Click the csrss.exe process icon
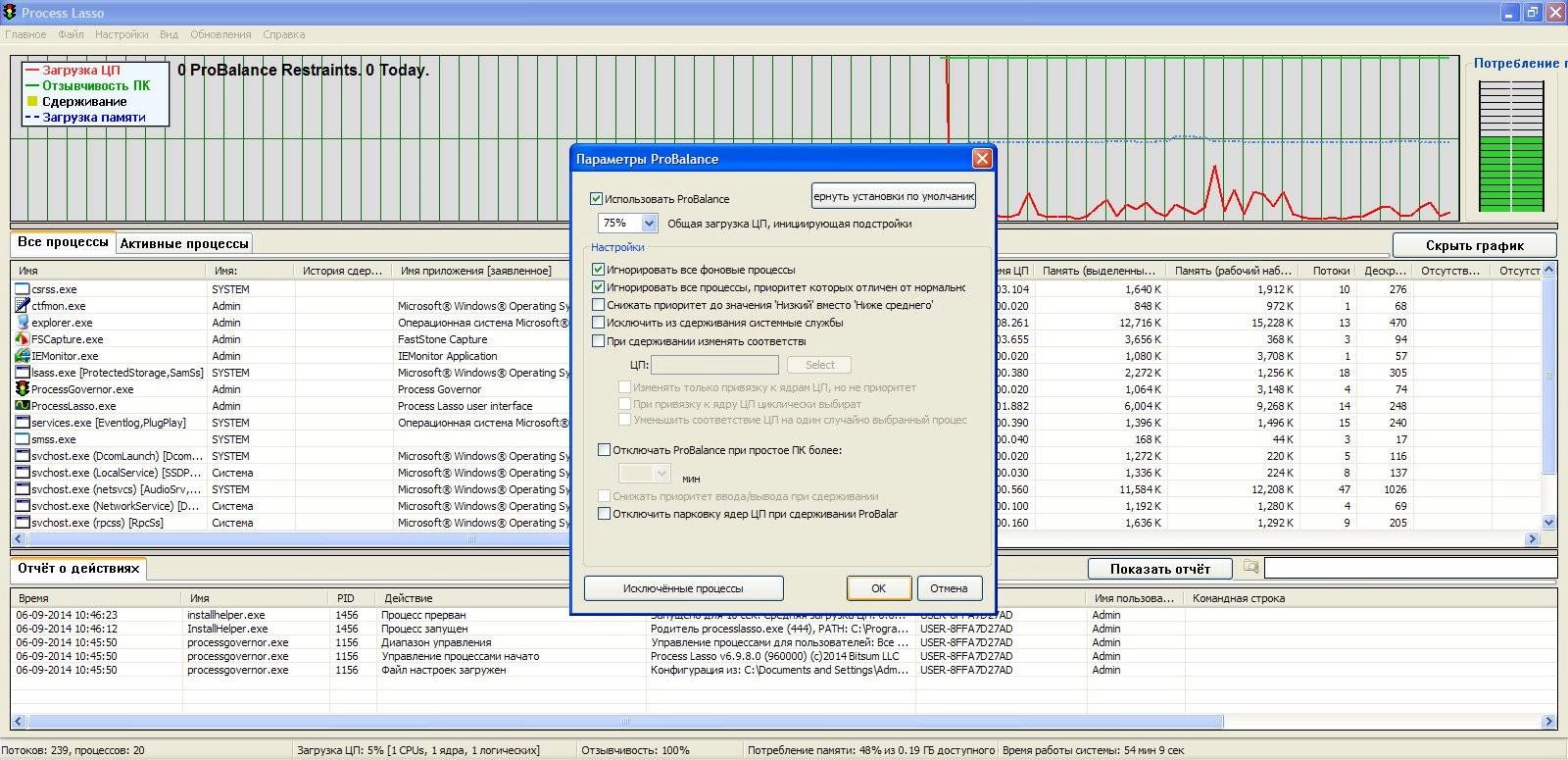The height and width of the screenshot is (760, 1568). point(22,289)
